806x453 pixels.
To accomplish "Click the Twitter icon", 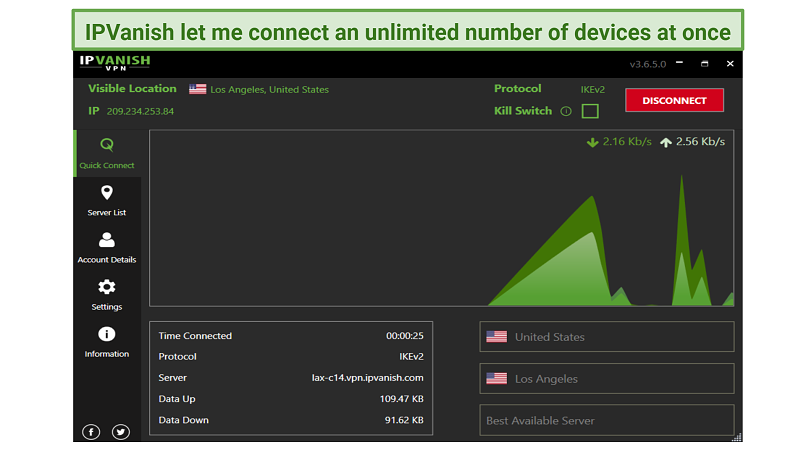I will [x=121, y=432].
